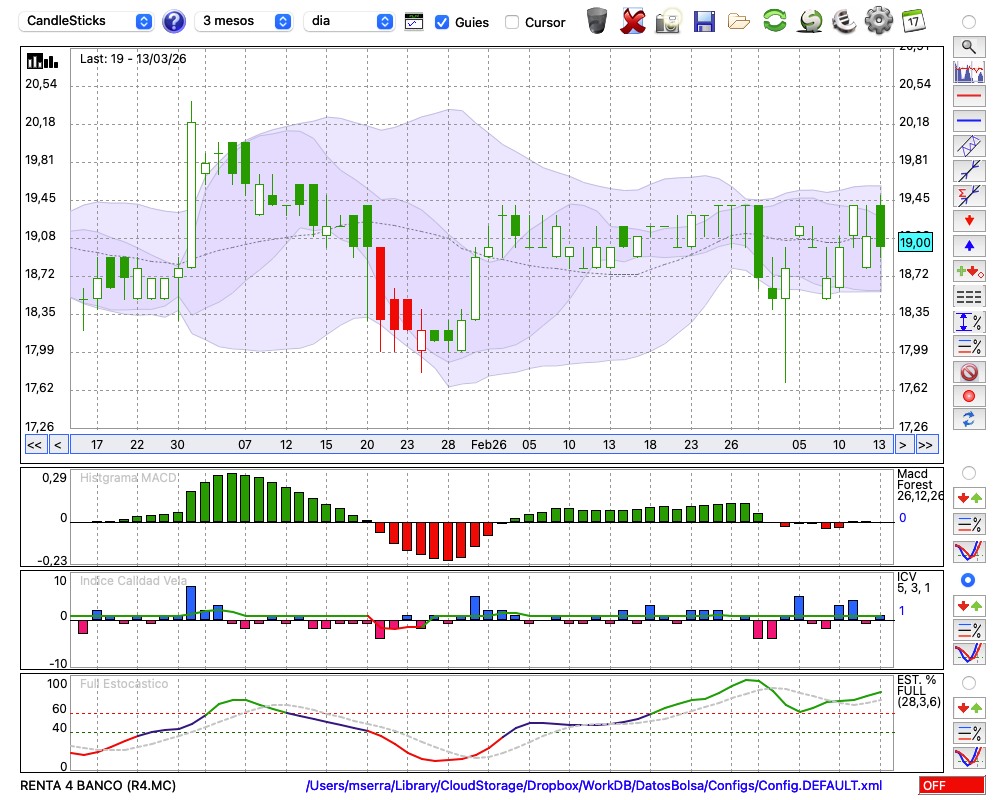Click the blue question mark help icon
Screen dimensions: 1000x800
pyautogui.click(x=174, y=21)
